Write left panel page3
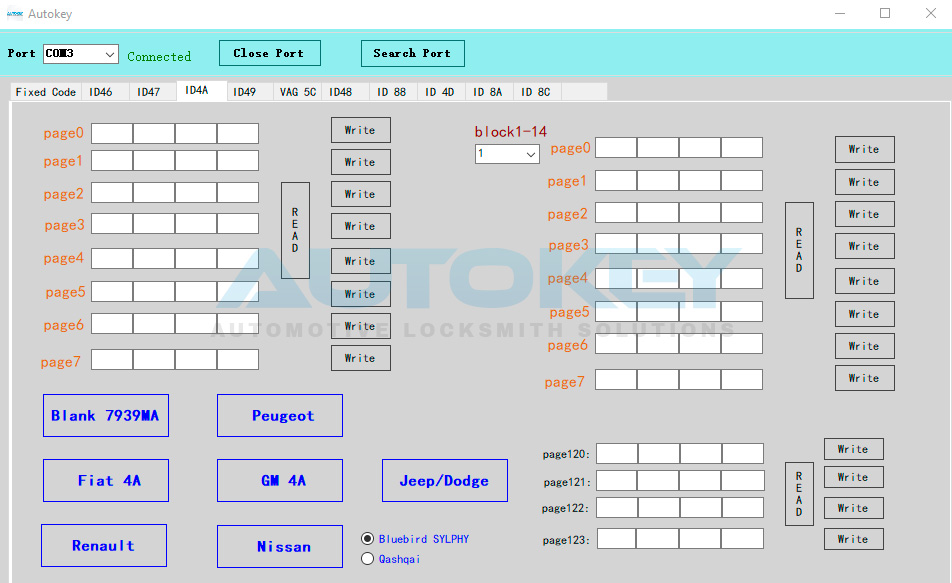This screenshot has width=952, height=583. click(x=361, y=226)
